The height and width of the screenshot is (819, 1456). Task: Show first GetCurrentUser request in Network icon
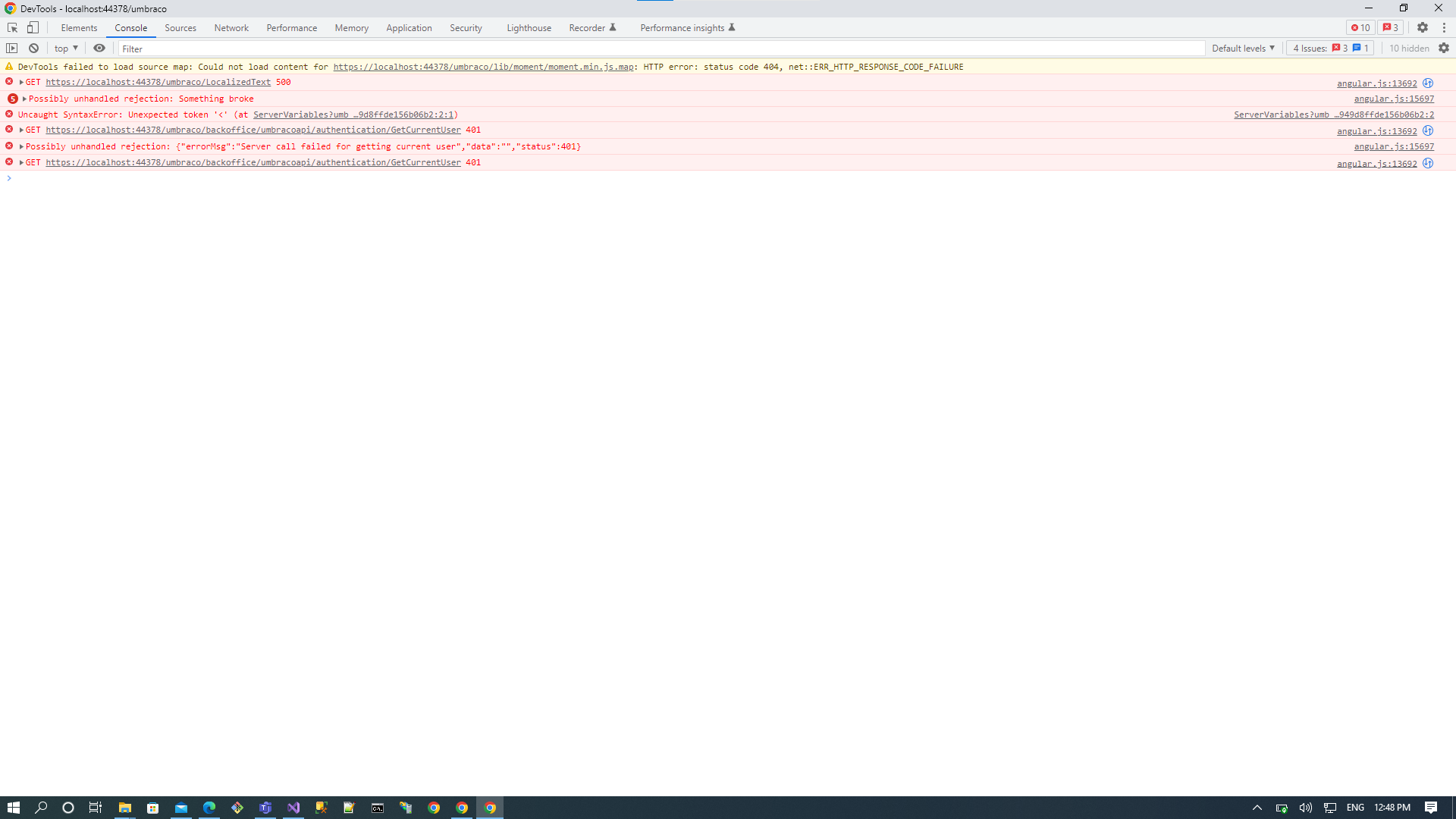[x=1428, y=130]
